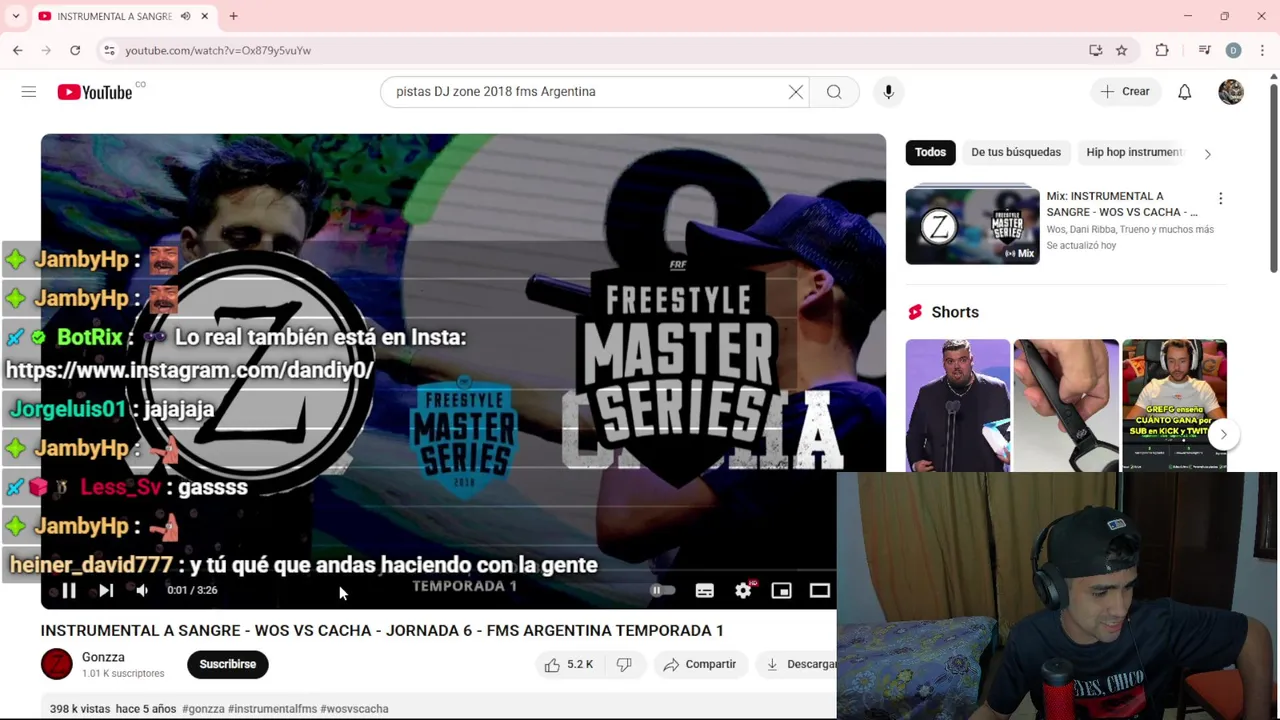Download the video with Descargar
1280x720 pixels.
pyautogui.click(x=798, y=664)
